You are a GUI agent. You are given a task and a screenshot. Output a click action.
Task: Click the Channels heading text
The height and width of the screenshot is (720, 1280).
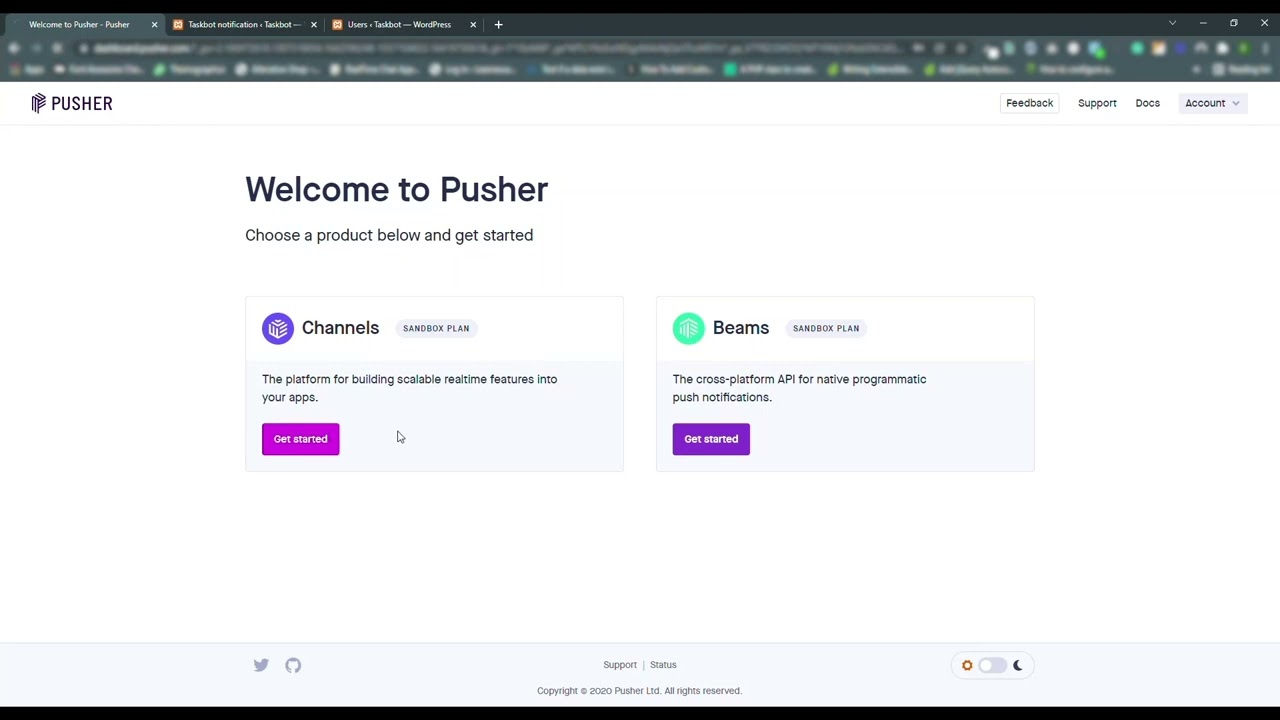tap(340, 328)
